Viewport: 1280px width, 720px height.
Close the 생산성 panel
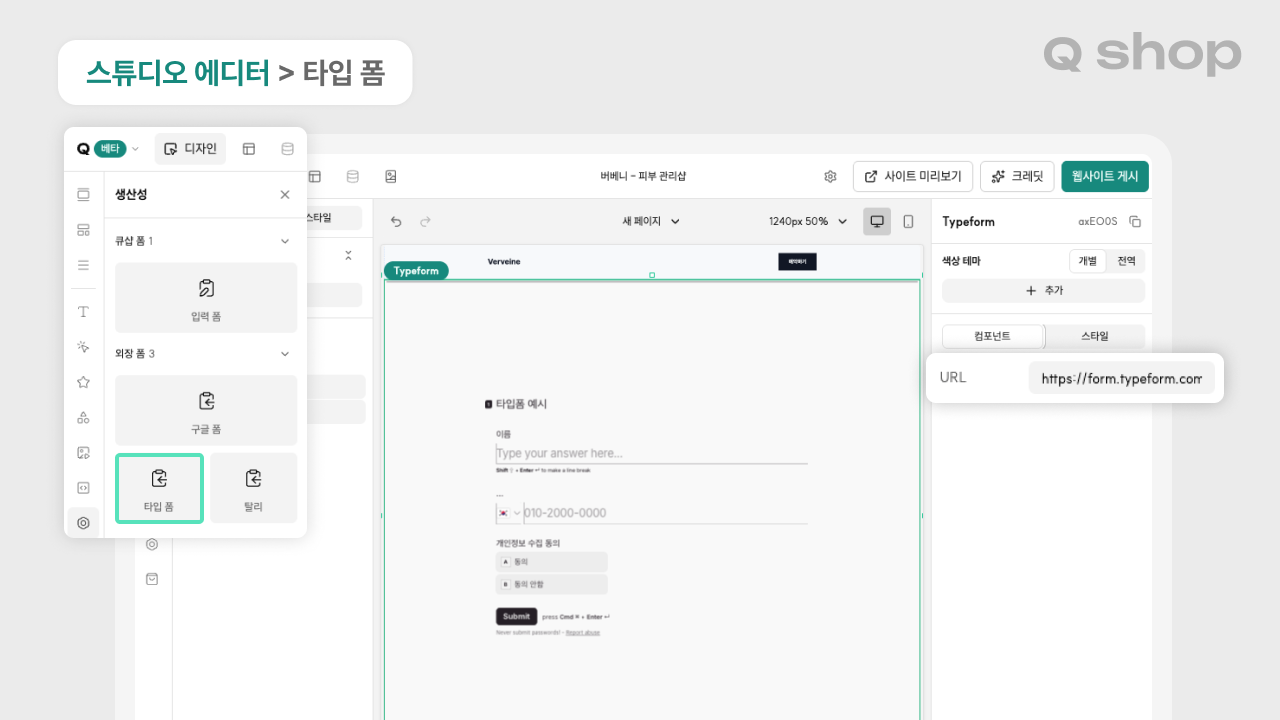point(285,195)
